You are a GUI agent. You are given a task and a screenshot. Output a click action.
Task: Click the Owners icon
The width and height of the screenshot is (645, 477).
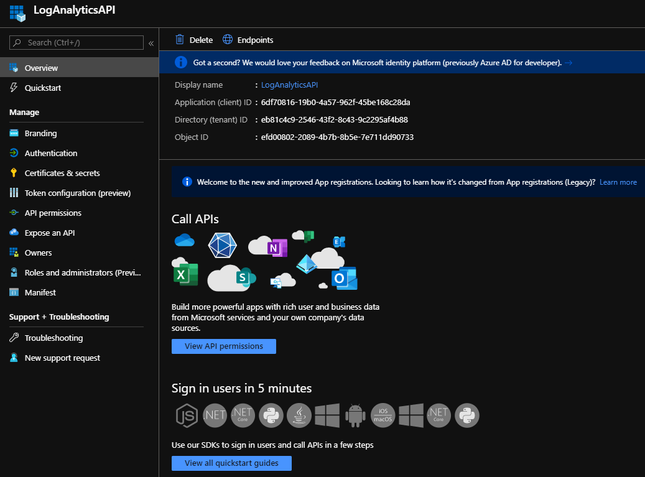pos(14,252)
